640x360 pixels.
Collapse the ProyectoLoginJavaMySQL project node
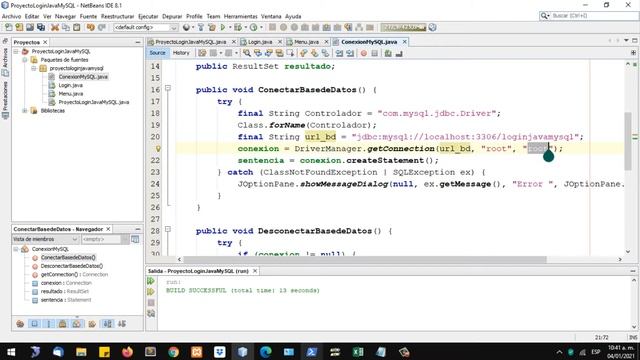tap(16, 51)
